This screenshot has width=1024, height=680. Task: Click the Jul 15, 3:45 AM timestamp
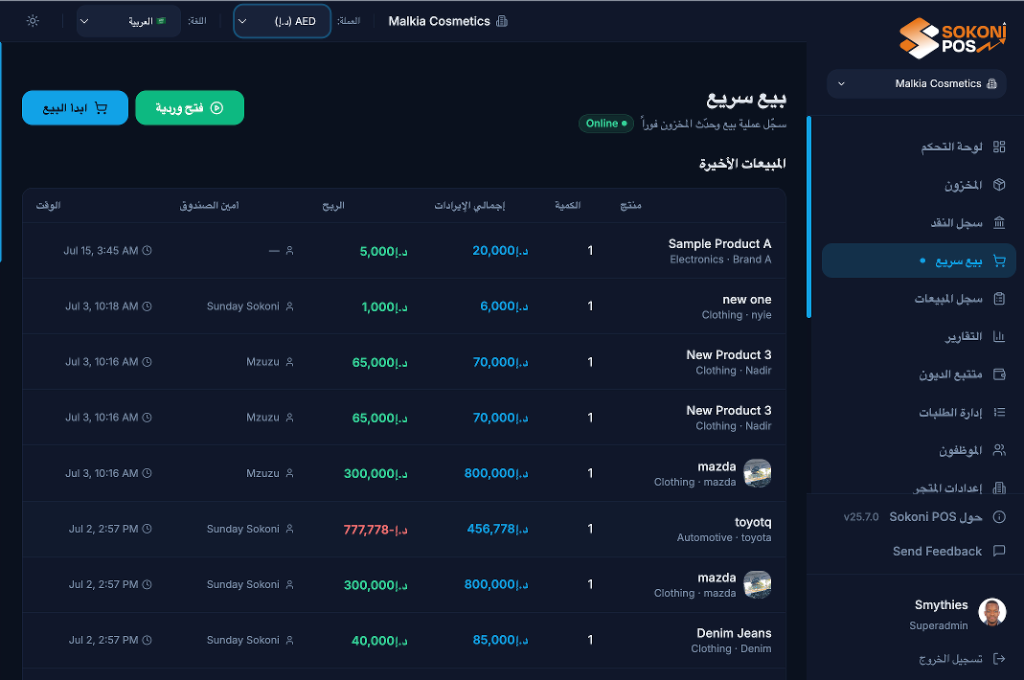(x=101, y=250)
